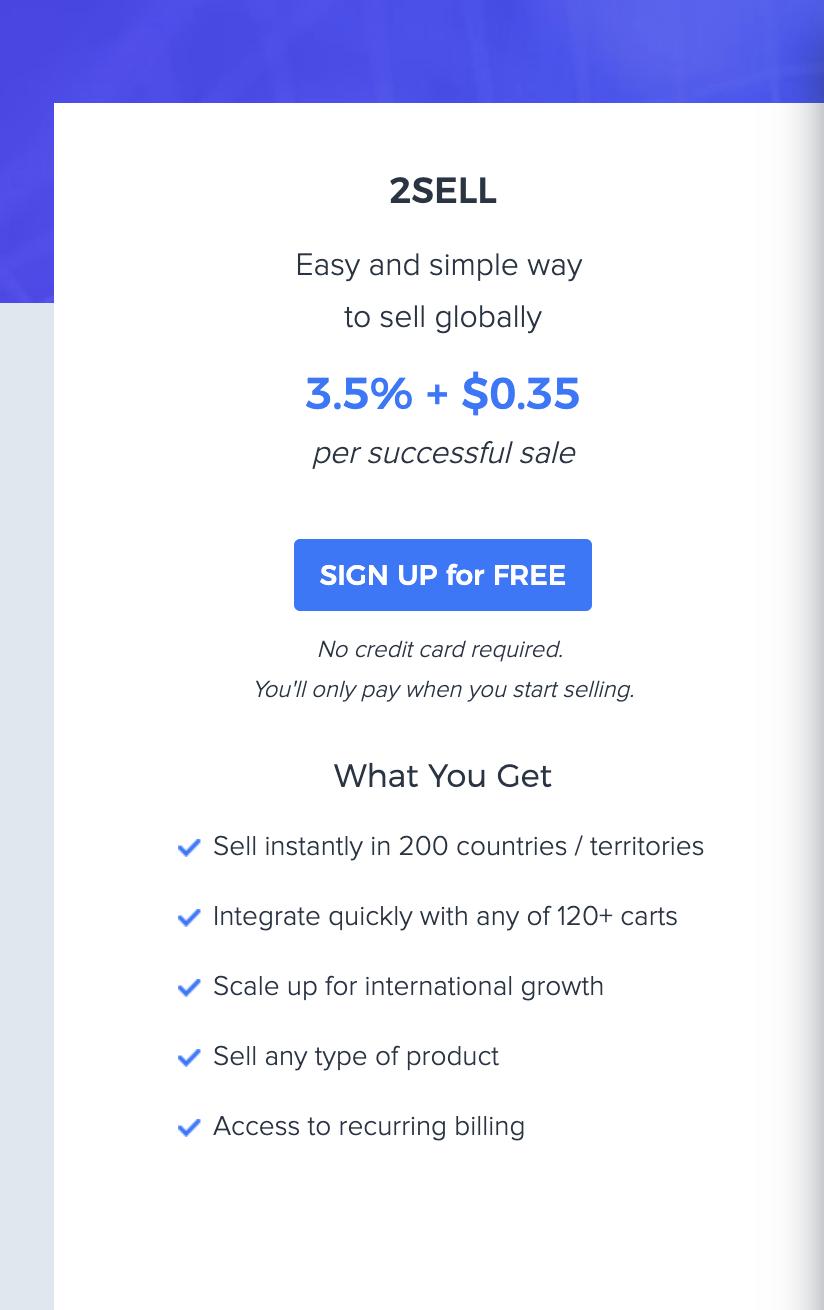Click the blue banner area above the card
Screen dimensions: 824x1310
coord(412,50)
